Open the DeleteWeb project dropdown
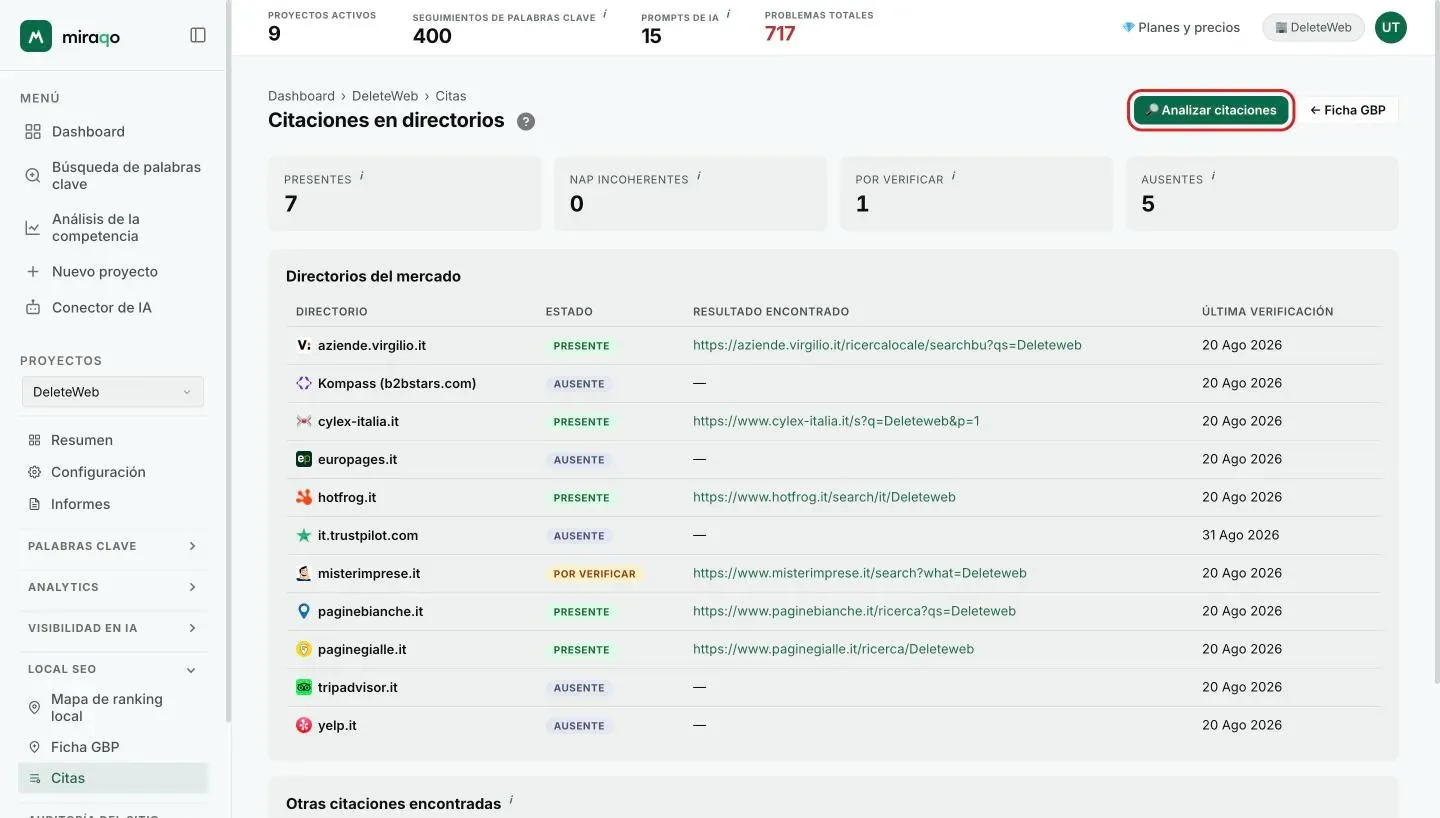The width and height of the screenshot is (1440, 818). coord(113,392)
